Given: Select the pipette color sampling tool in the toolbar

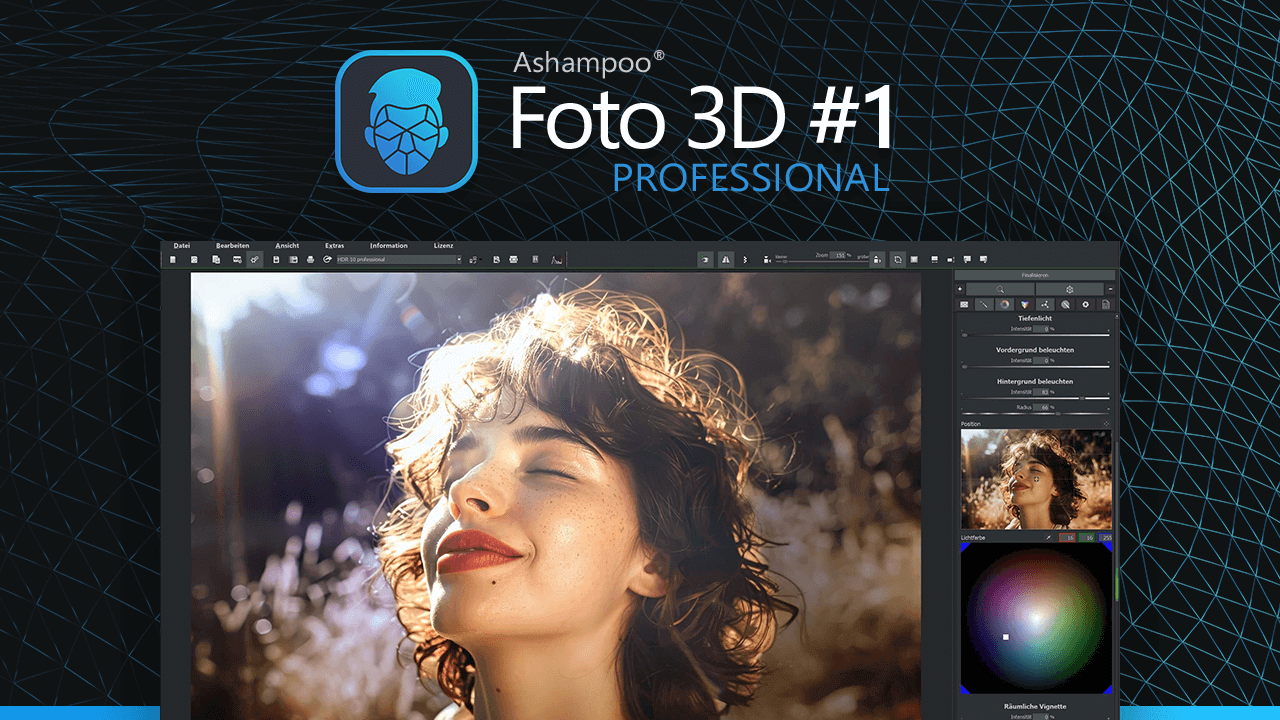Looking at the screenshot, I should click(253, 259).
